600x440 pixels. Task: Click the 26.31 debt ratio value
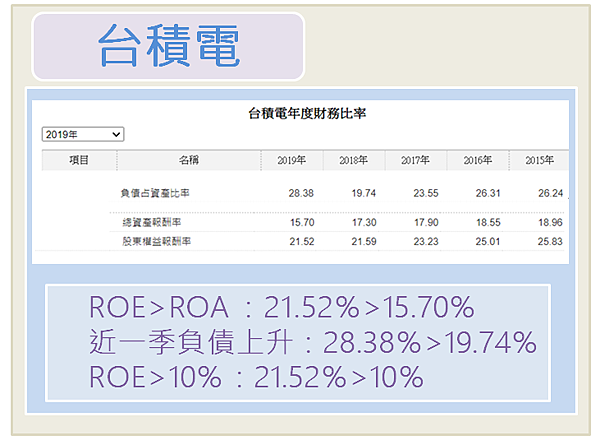pyautogui.click(x=488, y=193)
